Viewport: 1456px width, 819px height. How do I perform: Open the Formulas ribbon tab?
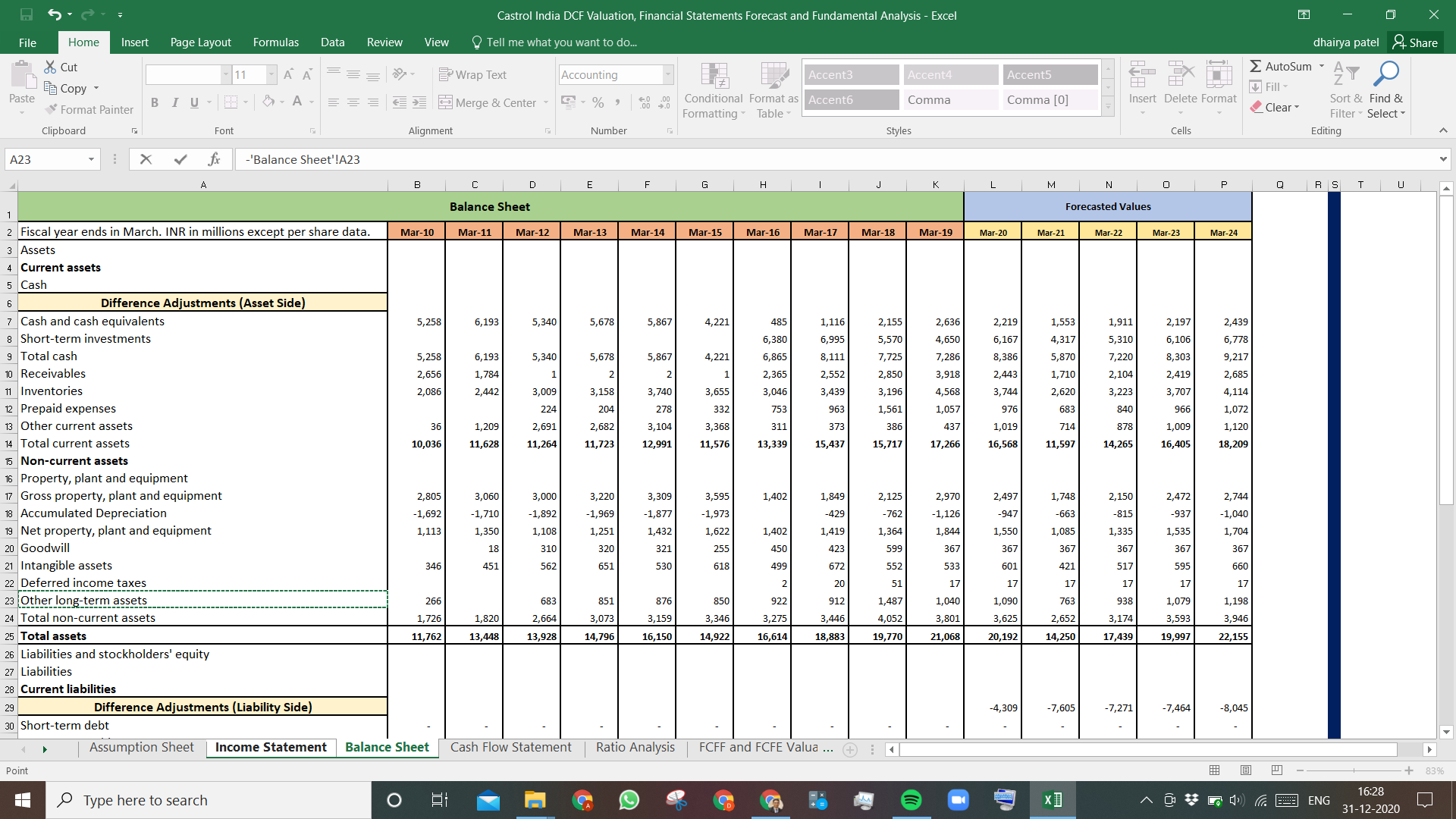(276, 42)
